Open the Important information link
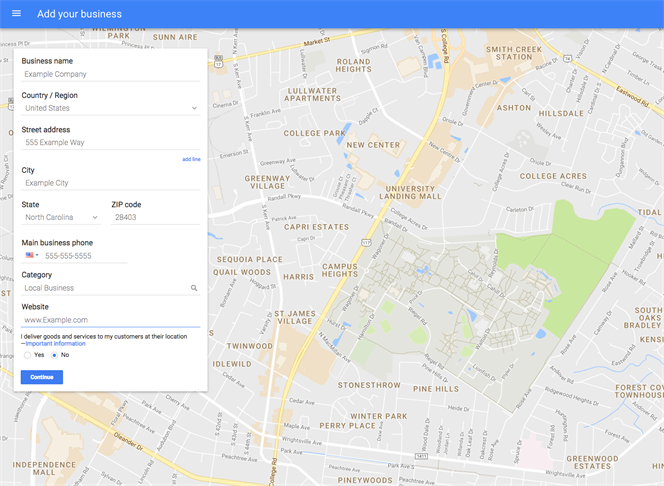The image size is (664, 486). [x=55, y=344]
